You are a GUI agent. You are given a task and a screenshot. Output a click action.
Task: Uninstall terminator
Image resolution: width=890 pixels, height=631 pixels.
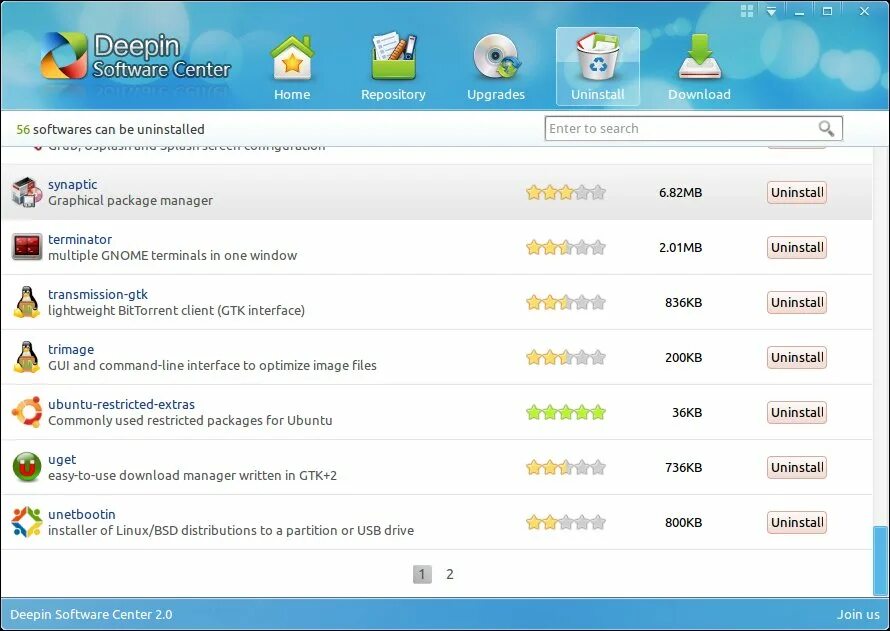tap(797, 247)
